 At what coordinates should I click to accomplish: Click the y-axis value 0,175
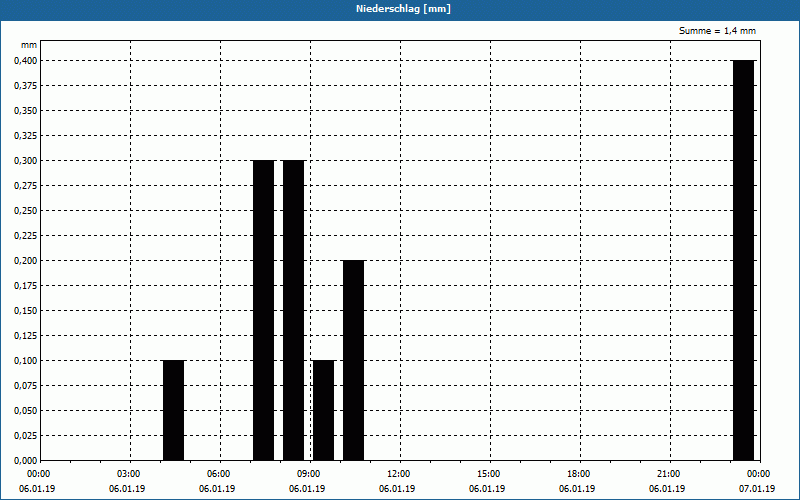pos(26,286)
